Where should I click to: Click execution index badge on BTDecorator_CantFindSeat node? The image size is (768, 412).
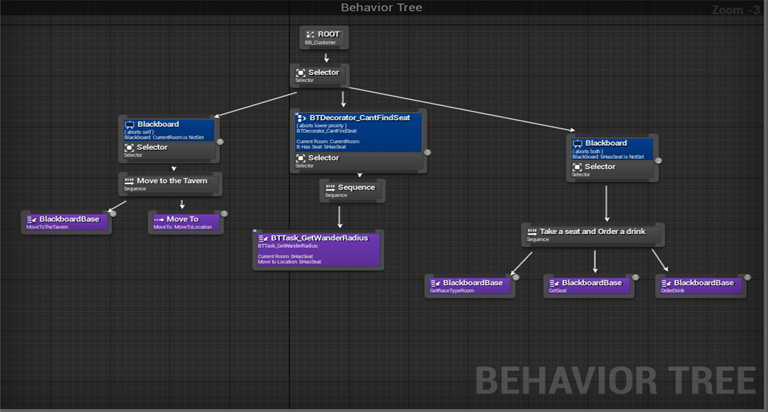(427, 152)
